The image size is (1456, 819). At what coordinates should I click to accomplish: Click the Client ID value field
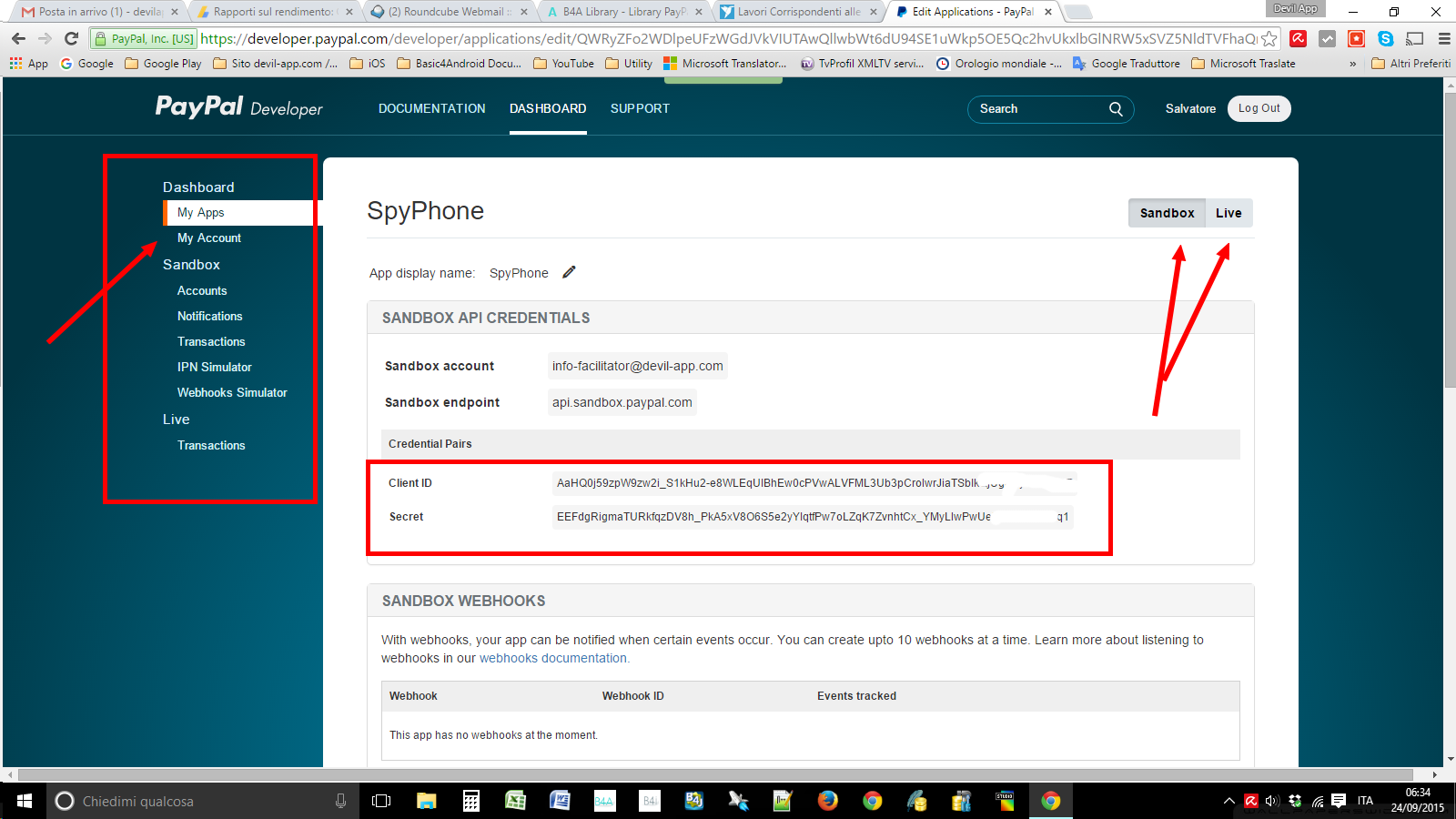coord(814,483)
